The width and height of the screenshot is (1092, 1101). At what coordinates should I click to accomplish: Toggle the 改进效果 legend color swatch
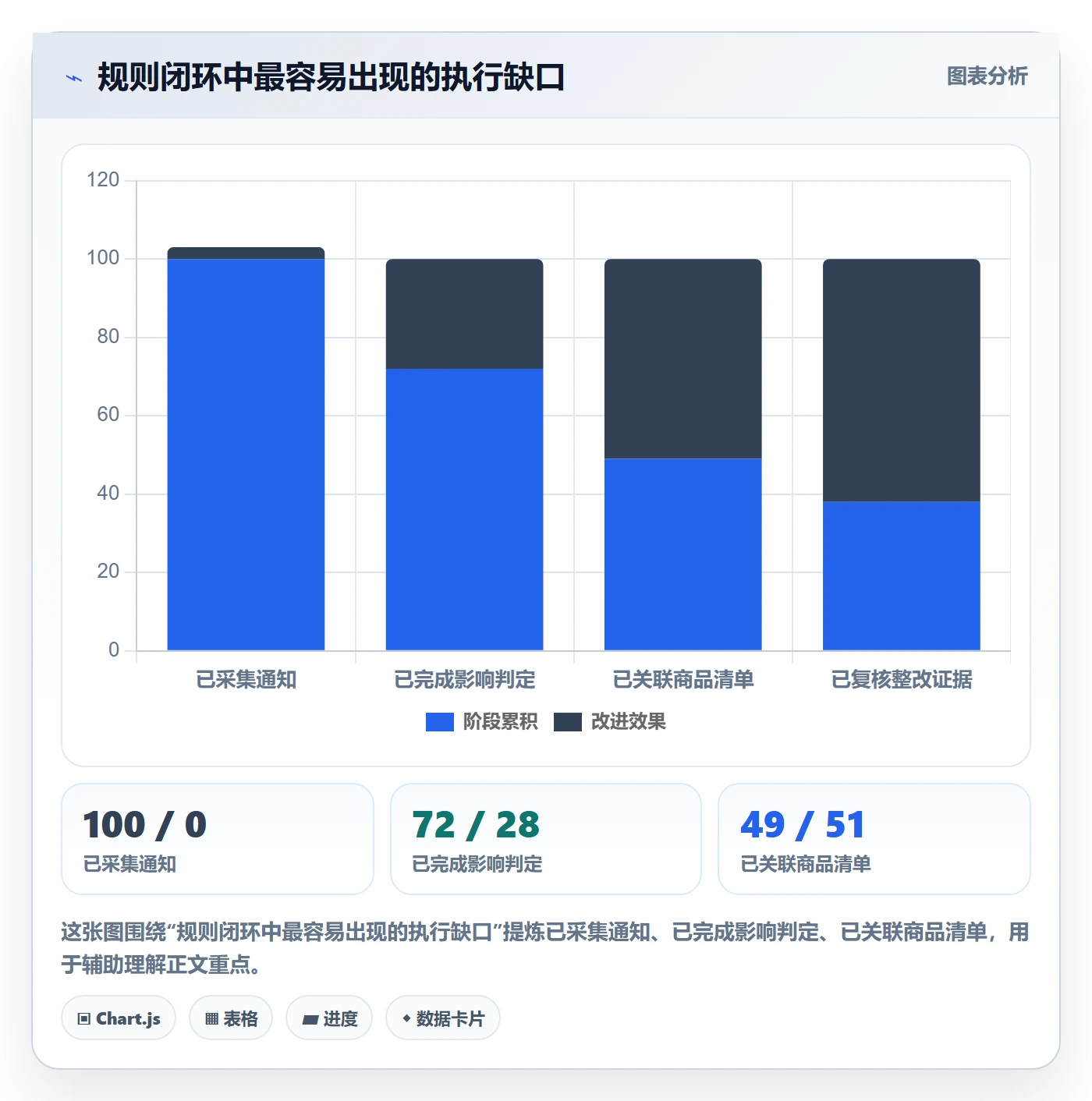(x=567, y=722)
